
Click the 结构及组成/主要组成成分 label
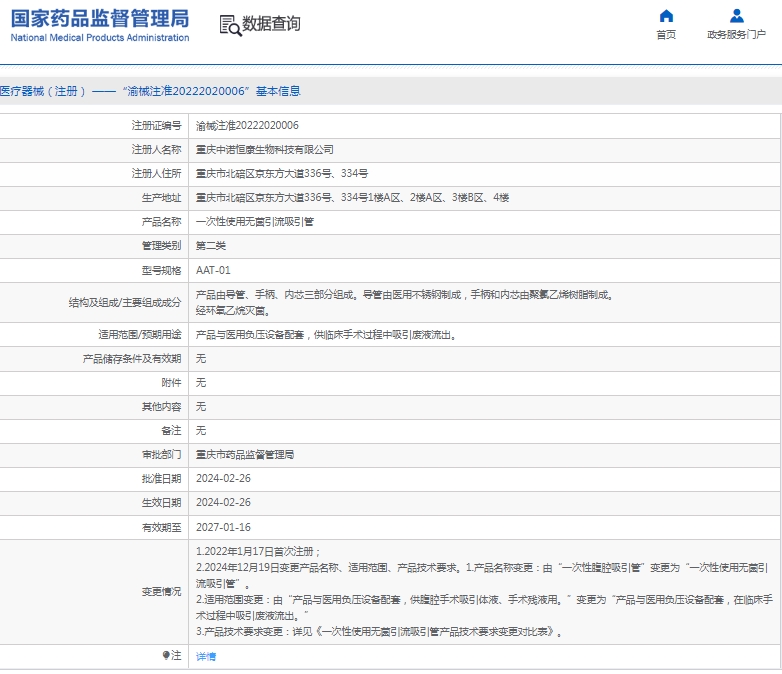click(x=125, y=303)
